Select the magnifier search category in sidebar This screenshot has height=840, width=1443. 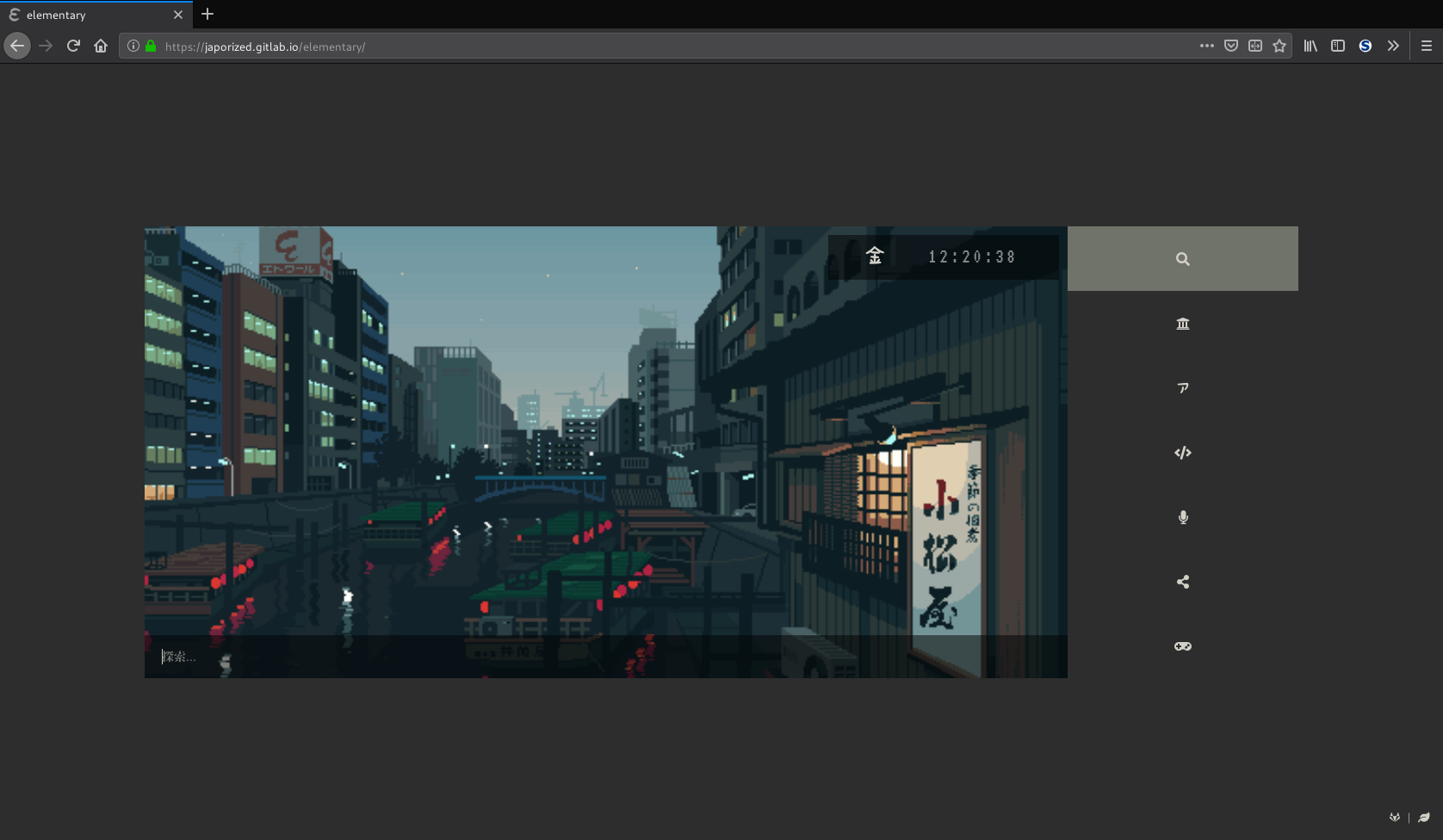pyautogui.click(x=1182, y=259)
